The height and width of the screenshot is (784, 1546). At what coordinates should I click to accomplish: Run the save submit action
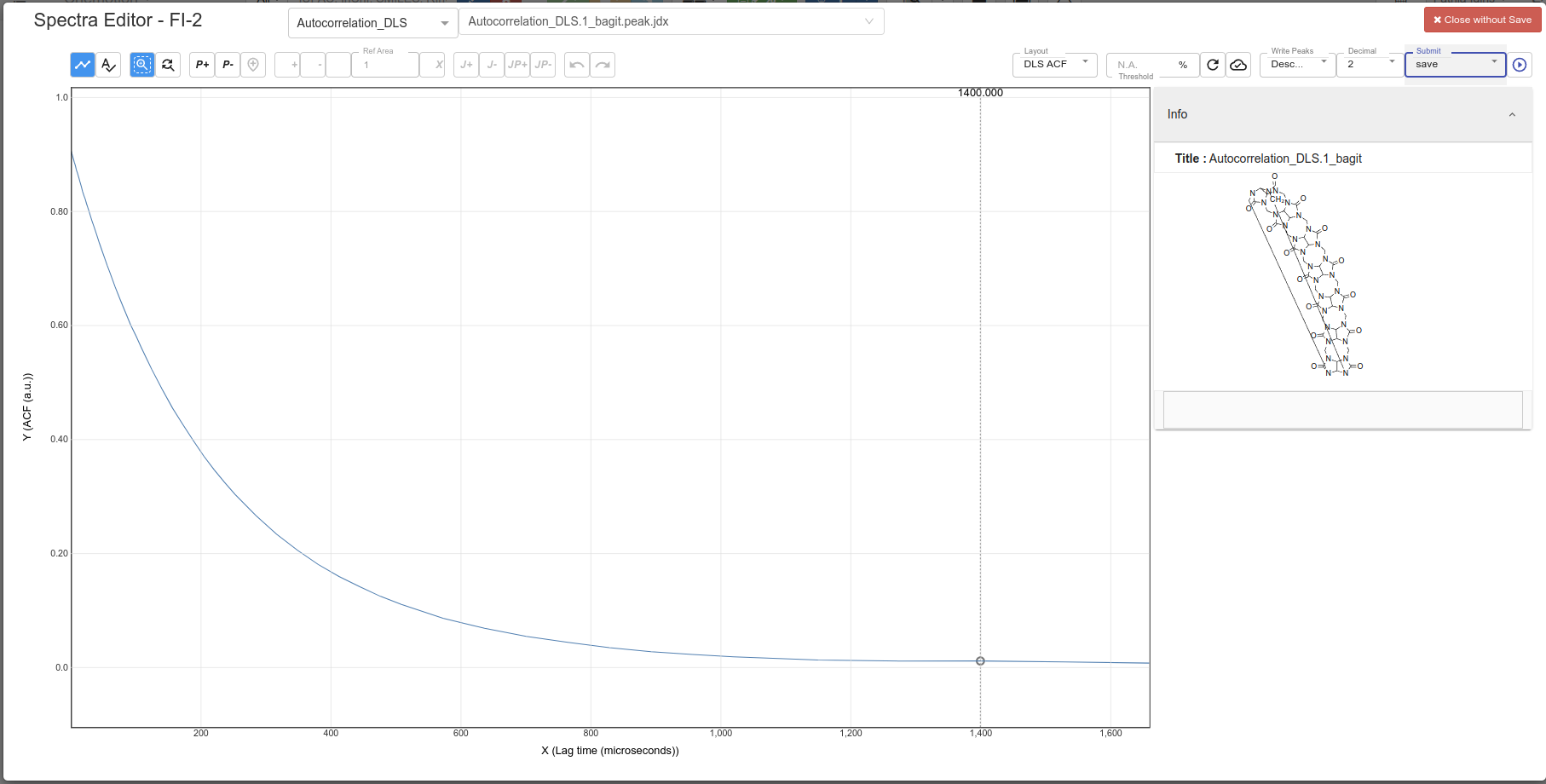coord(1520,64)
